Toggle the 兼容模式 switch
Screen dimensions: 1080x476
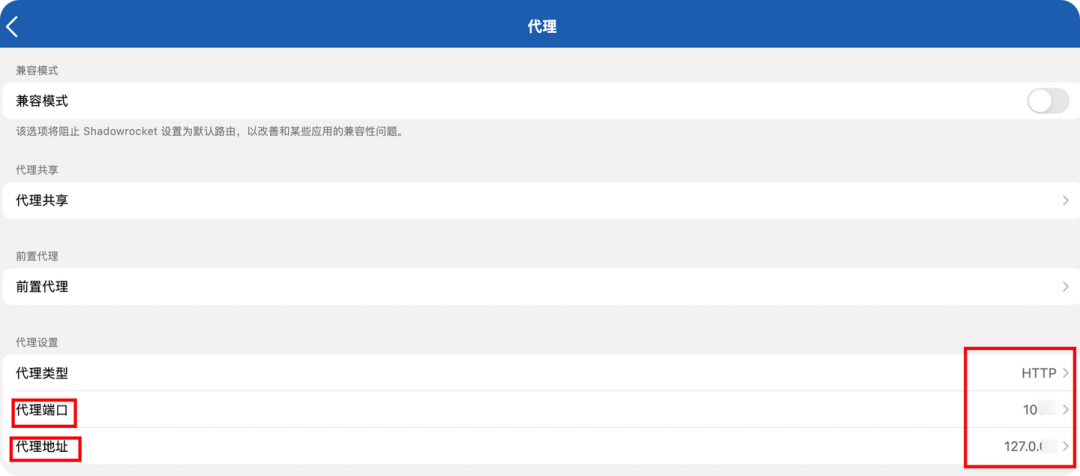tap(1048, 101)
